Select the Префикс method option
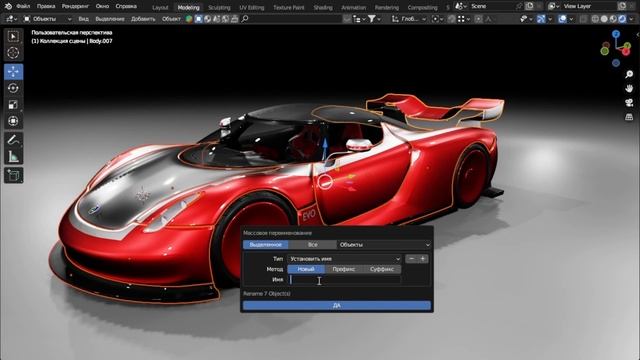The width and height of the screenshot is (640, 360). [x=343, y=269]
